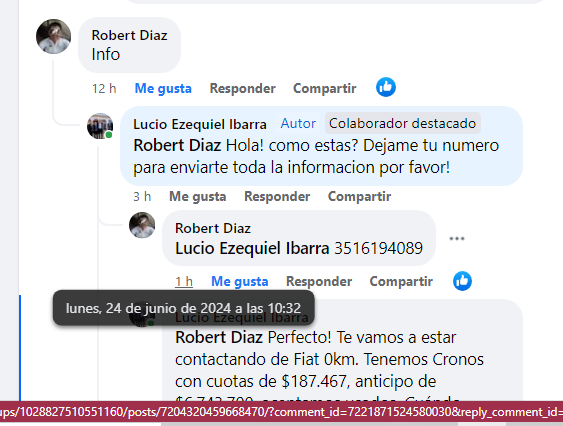Reply to the 3516194089 comment

point(319,281)
